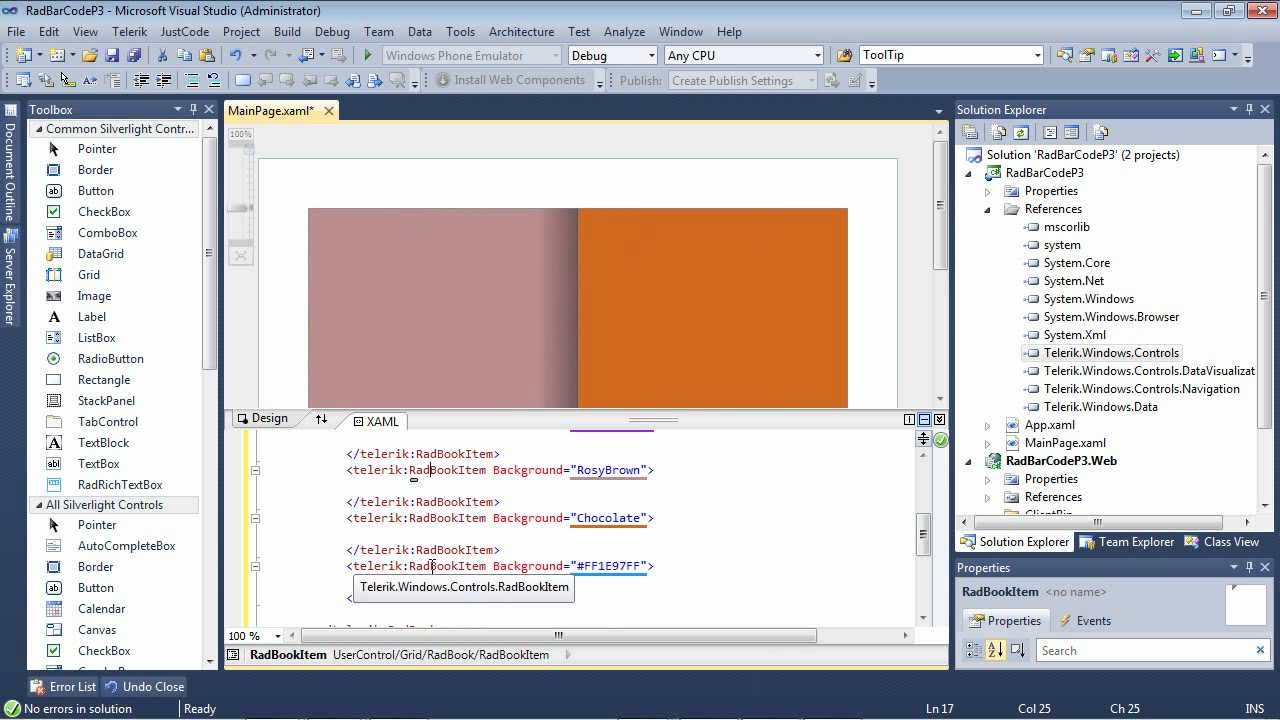Image resolution: width=1280 pixels, height=720 pixels.
Task: Click the Categorized view icon in Properties panel
Action: pos(974,650)
